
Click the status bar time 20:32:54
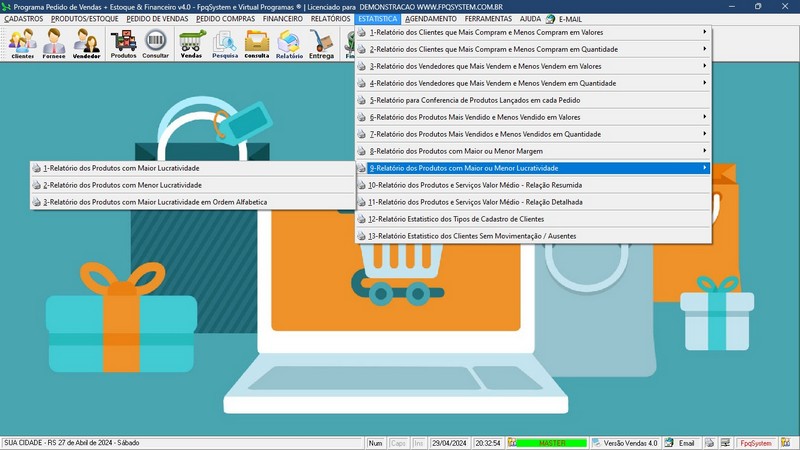(488, 443)
